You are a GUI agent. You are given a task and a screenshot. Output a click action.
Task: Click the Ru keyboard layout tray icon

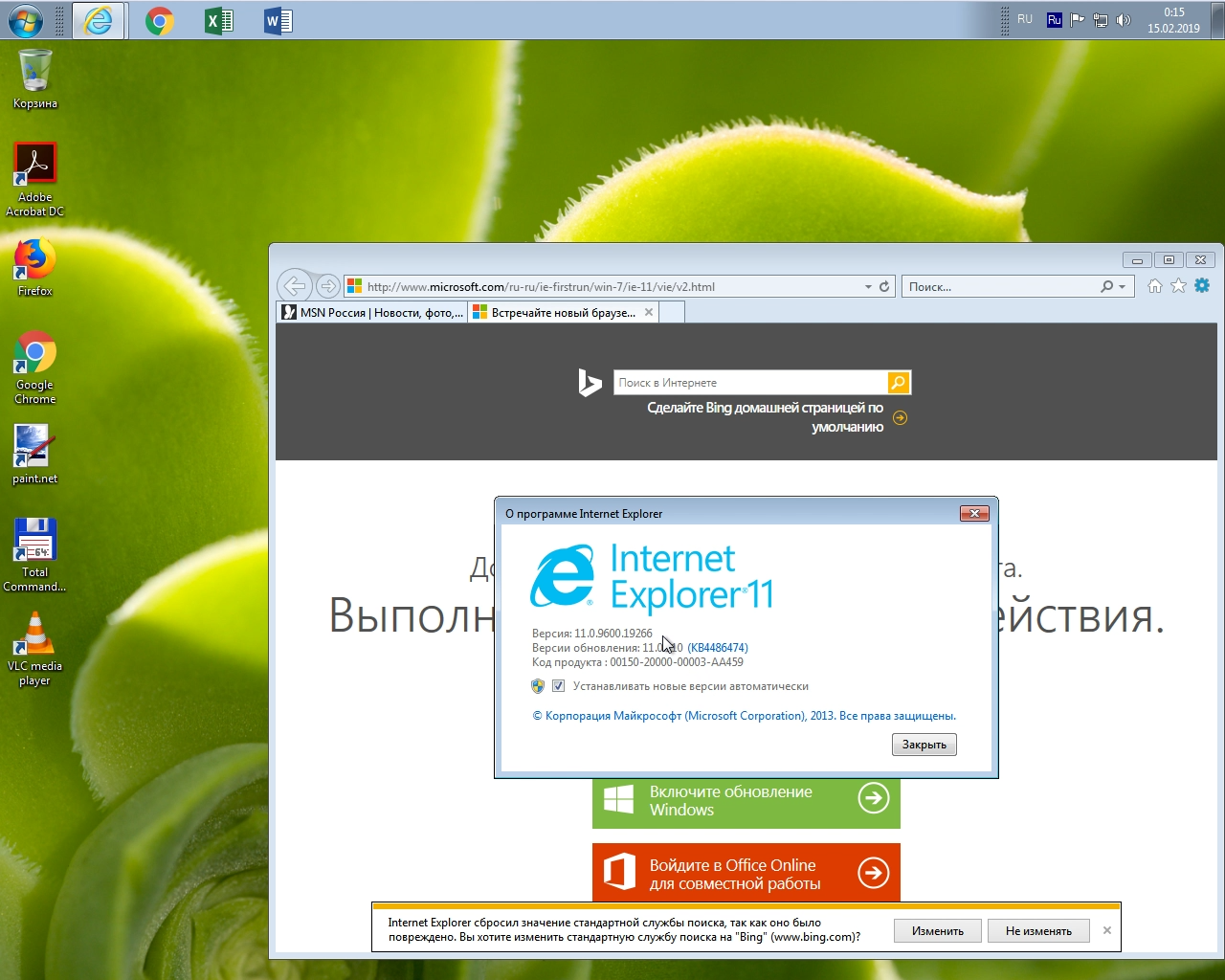coord(1054,19)
